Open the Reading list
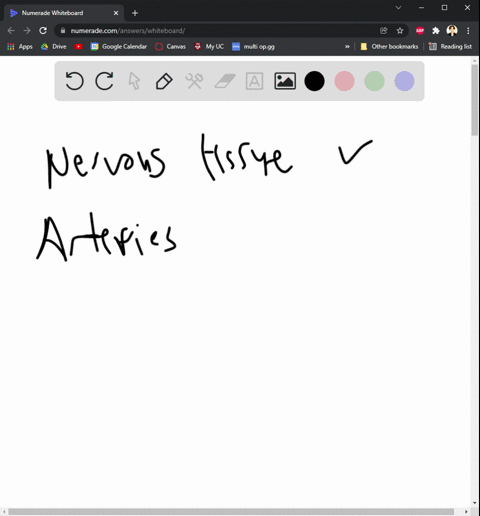Image resolution: width=480 pixels, height=516 pixels. tap(450, 47)
